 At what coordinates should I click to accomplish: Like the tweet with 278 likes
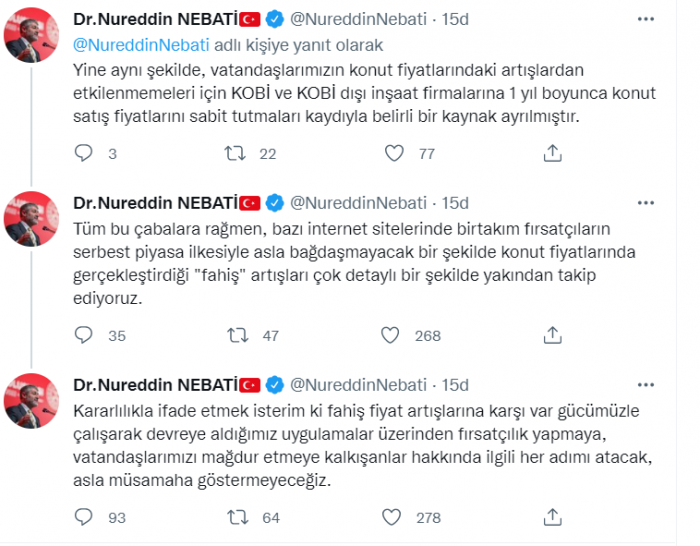tap(395, 518)
